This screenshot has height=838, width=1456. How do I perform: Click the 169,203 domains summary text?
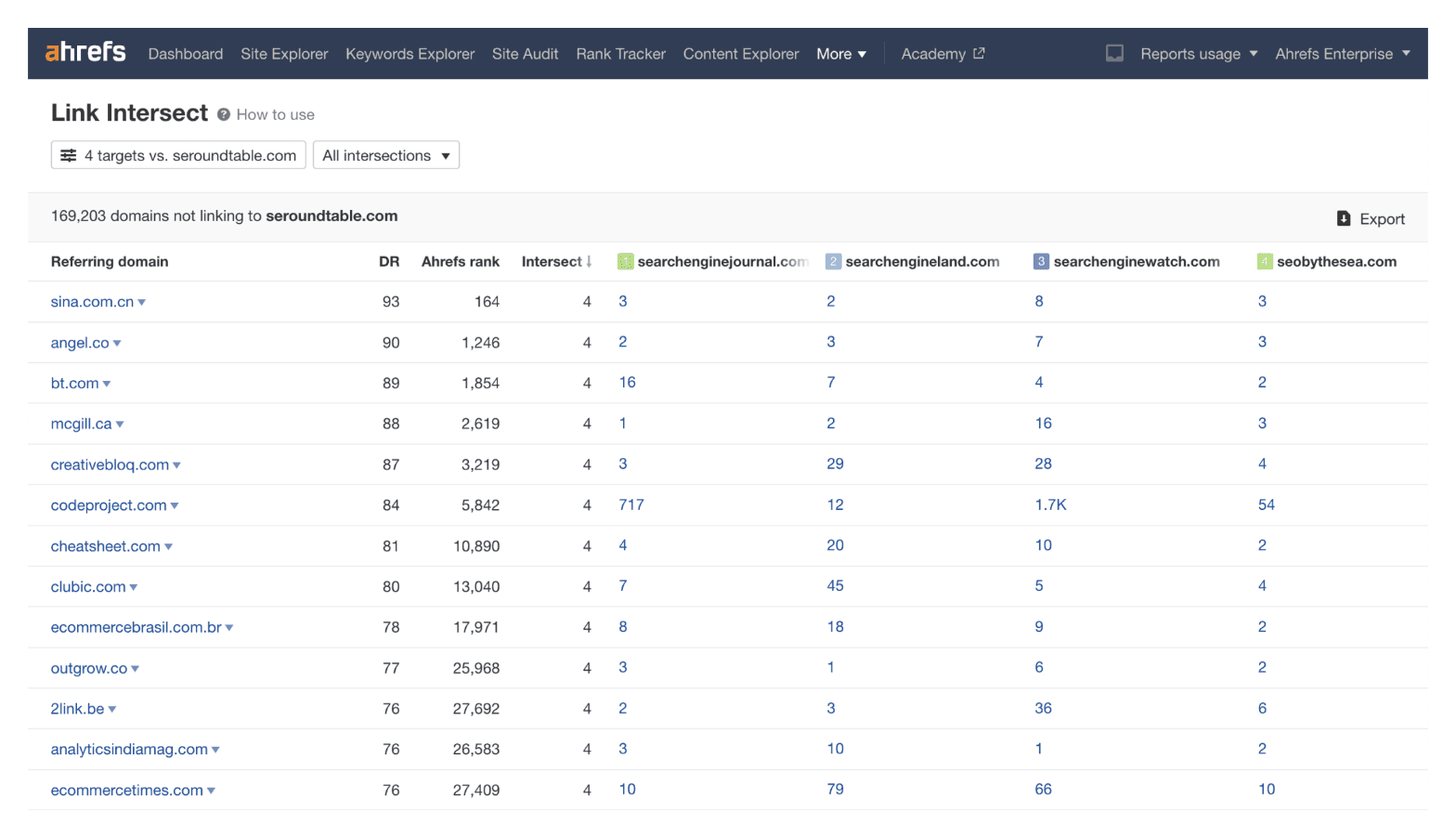(224, 216)
